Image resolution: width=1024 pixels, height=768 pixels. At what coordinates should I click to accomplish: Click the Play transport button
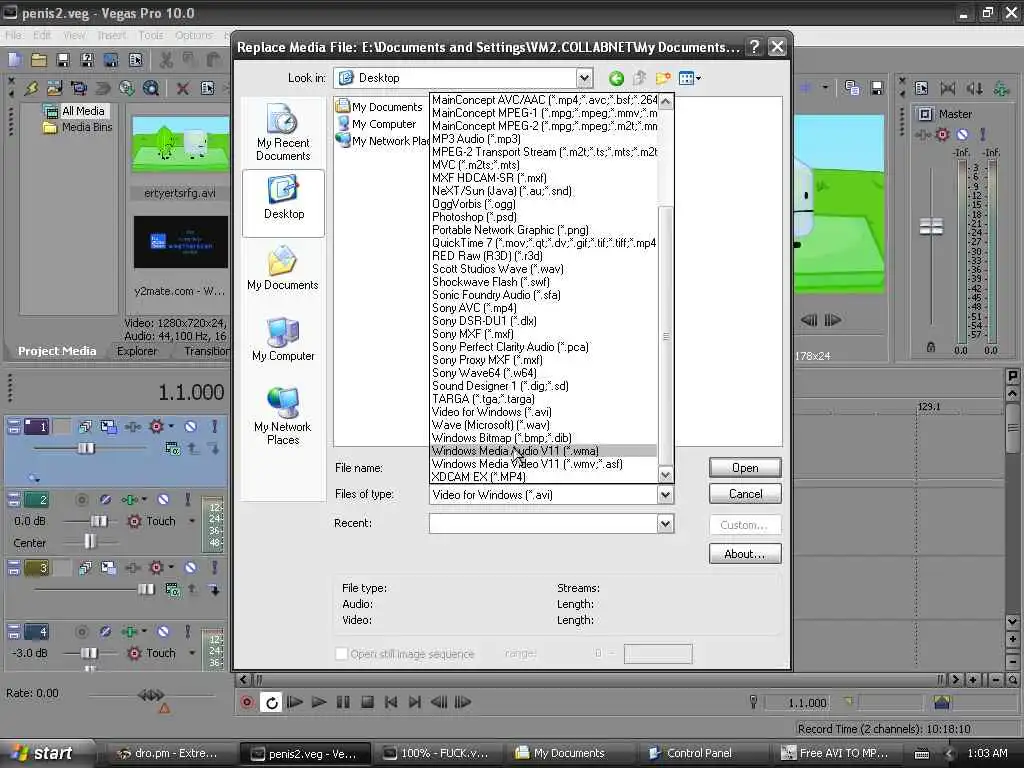(x=319, y=702)
